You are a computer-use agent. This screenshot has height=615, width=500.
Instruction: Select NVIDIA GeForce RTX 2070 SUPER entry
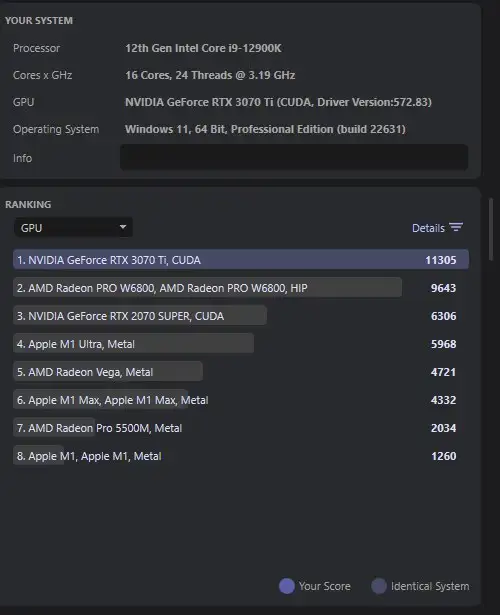[241, 316]
